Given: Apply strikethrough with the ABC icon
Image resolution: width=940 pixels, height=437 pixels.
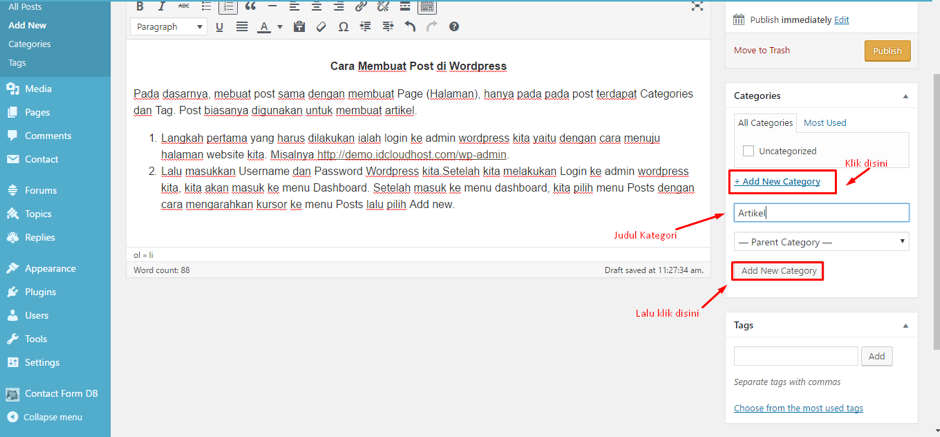Looking at the screenshot, I should coord(183,7).
